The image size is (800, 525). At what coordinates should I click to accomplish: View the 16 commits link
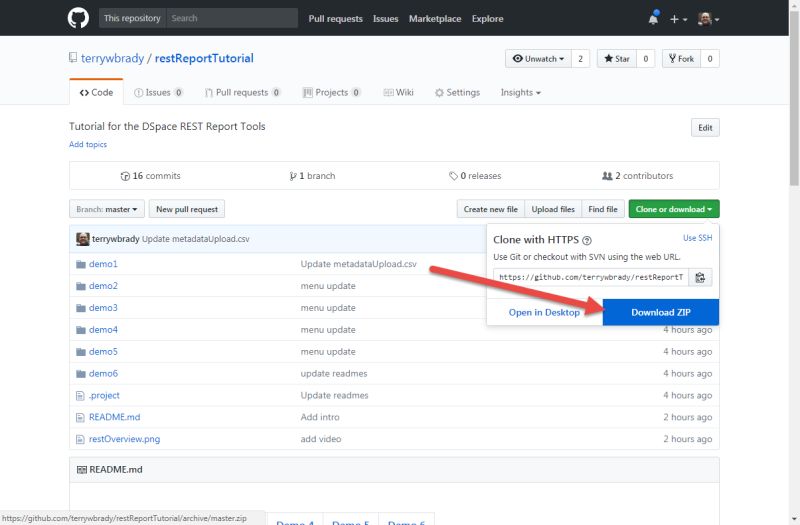151,176
